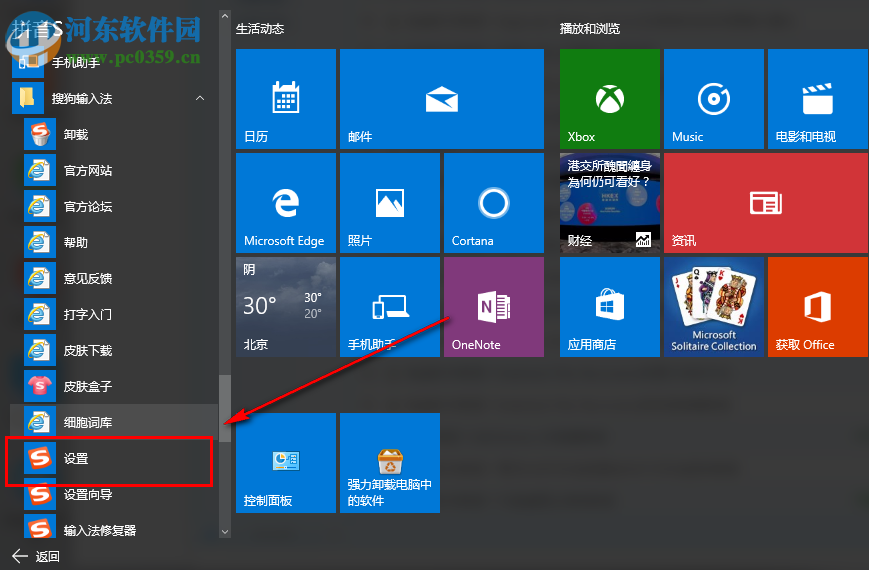Viewport: 869px width, 570px height.
Task: Open the 电影和电视 tile
Action: point(818,99)
